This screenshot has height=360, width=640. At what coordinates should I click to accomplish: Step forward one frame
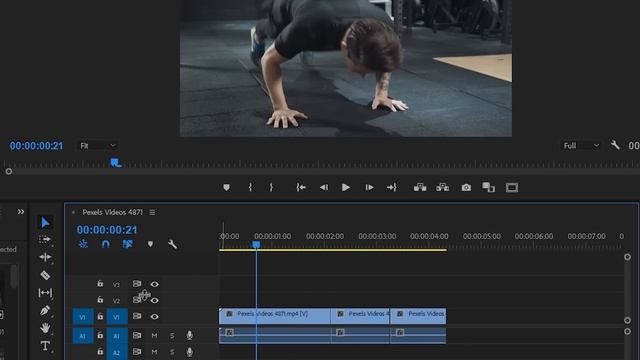[369, 187]
